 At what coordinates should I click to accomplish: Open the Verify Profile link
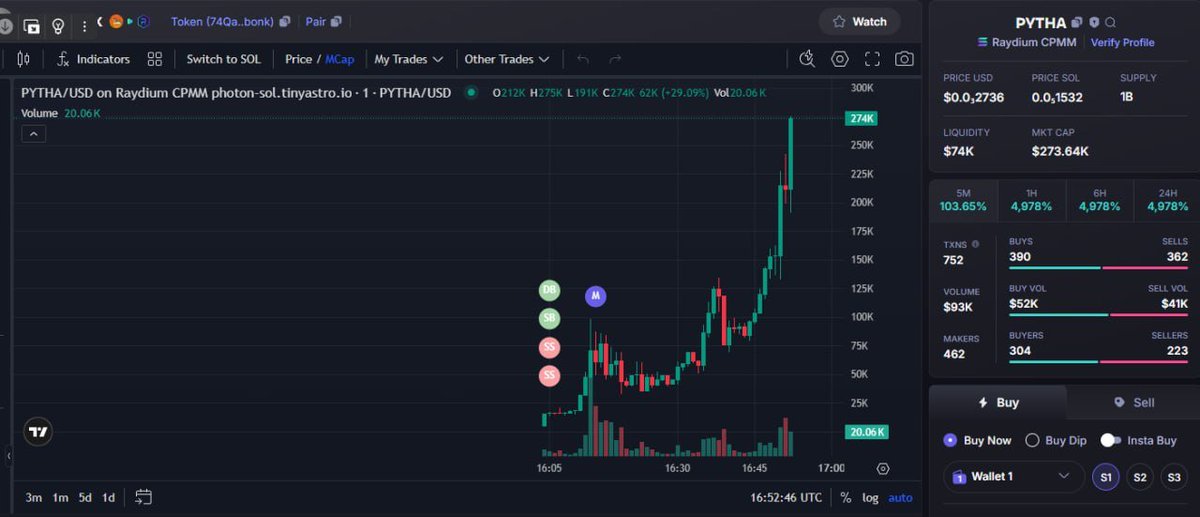coord(1122,42)
